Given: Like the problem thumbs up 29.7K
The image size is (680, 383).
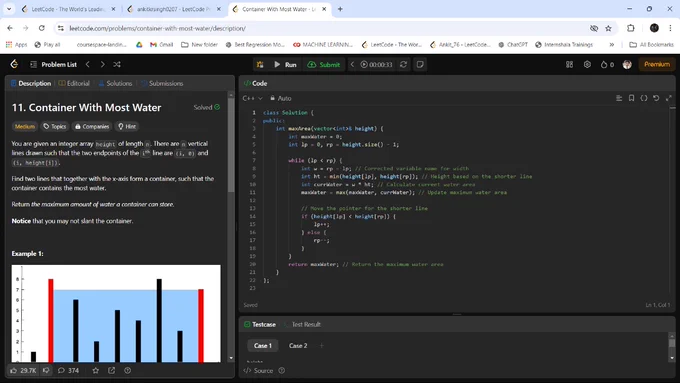Looking at the screenshot, I should [23, 370].
